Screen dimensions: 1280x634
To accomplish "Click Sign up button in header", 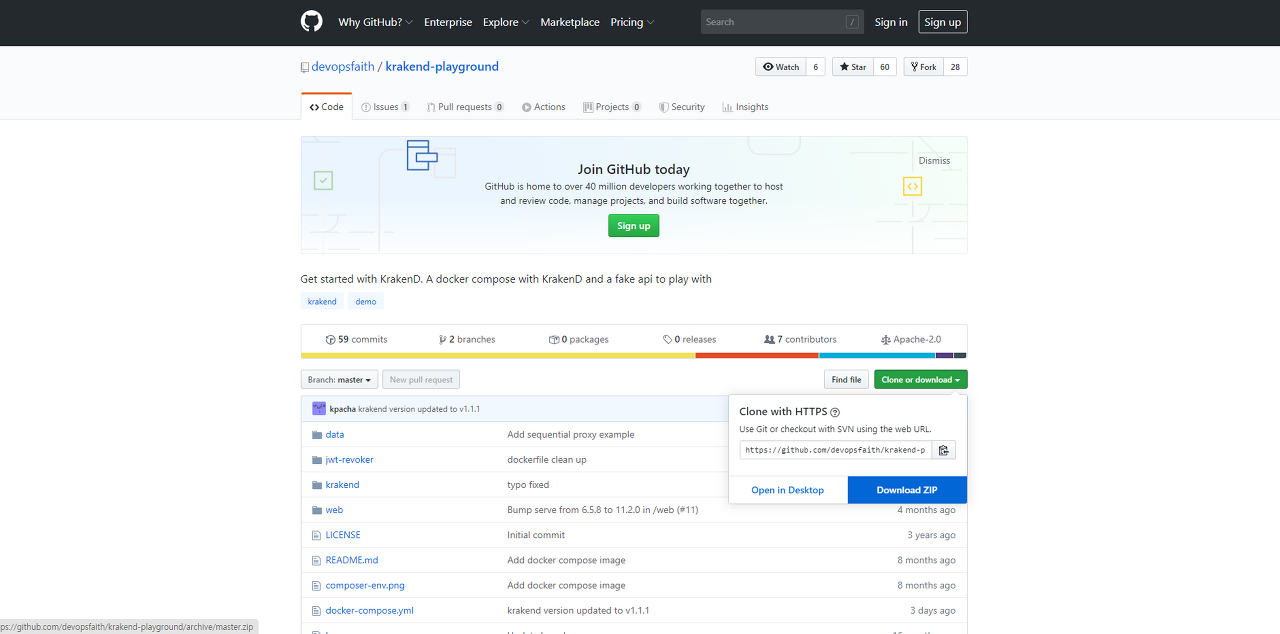I will click(943, 22).
